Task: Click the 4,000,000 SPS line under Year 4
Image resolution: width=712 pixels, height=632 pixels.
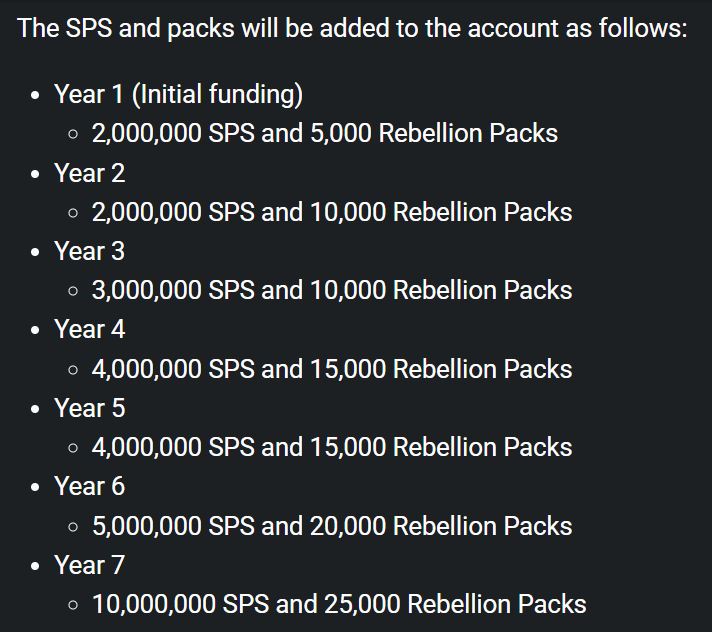Action: click(332, 369)
